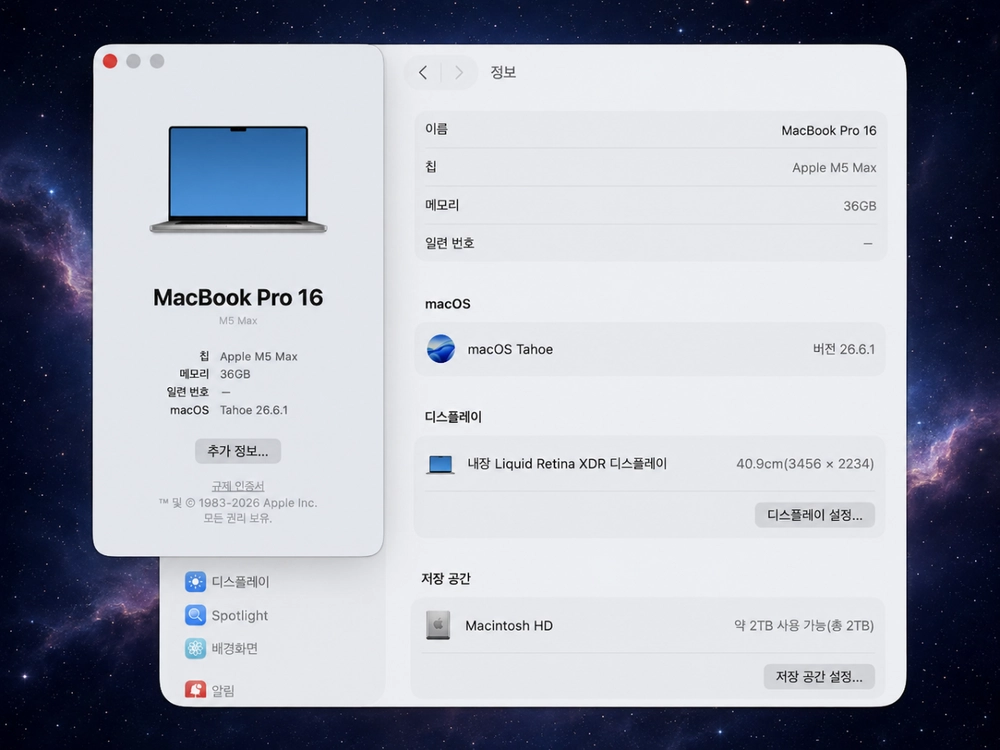Click the 이름 value MacBook Pro 16
This screenshot has width=1000, height=750.
tap(828, 131)
